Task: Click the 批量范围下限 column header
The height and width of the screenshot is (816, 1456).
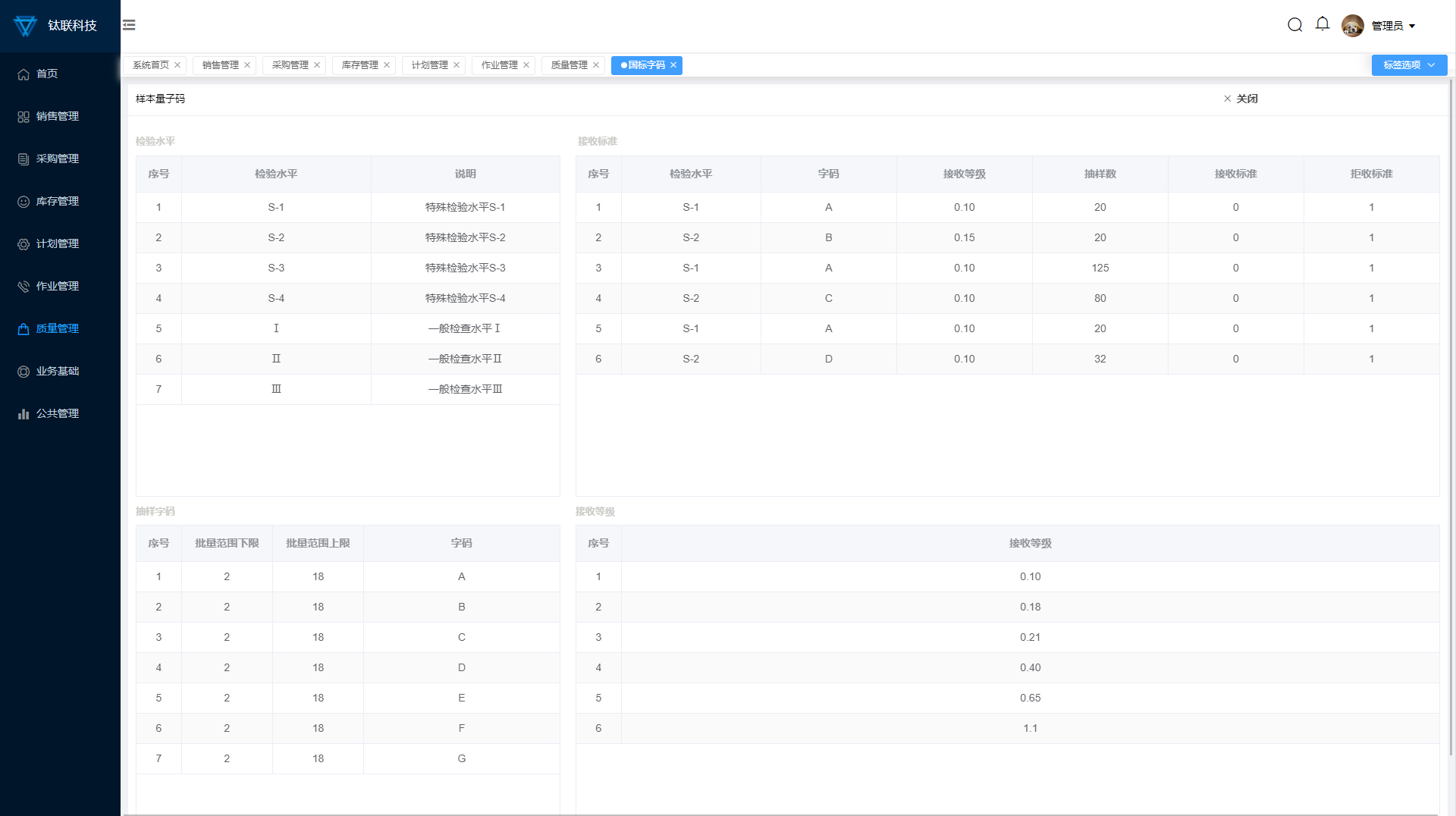Action: point(227,543)
